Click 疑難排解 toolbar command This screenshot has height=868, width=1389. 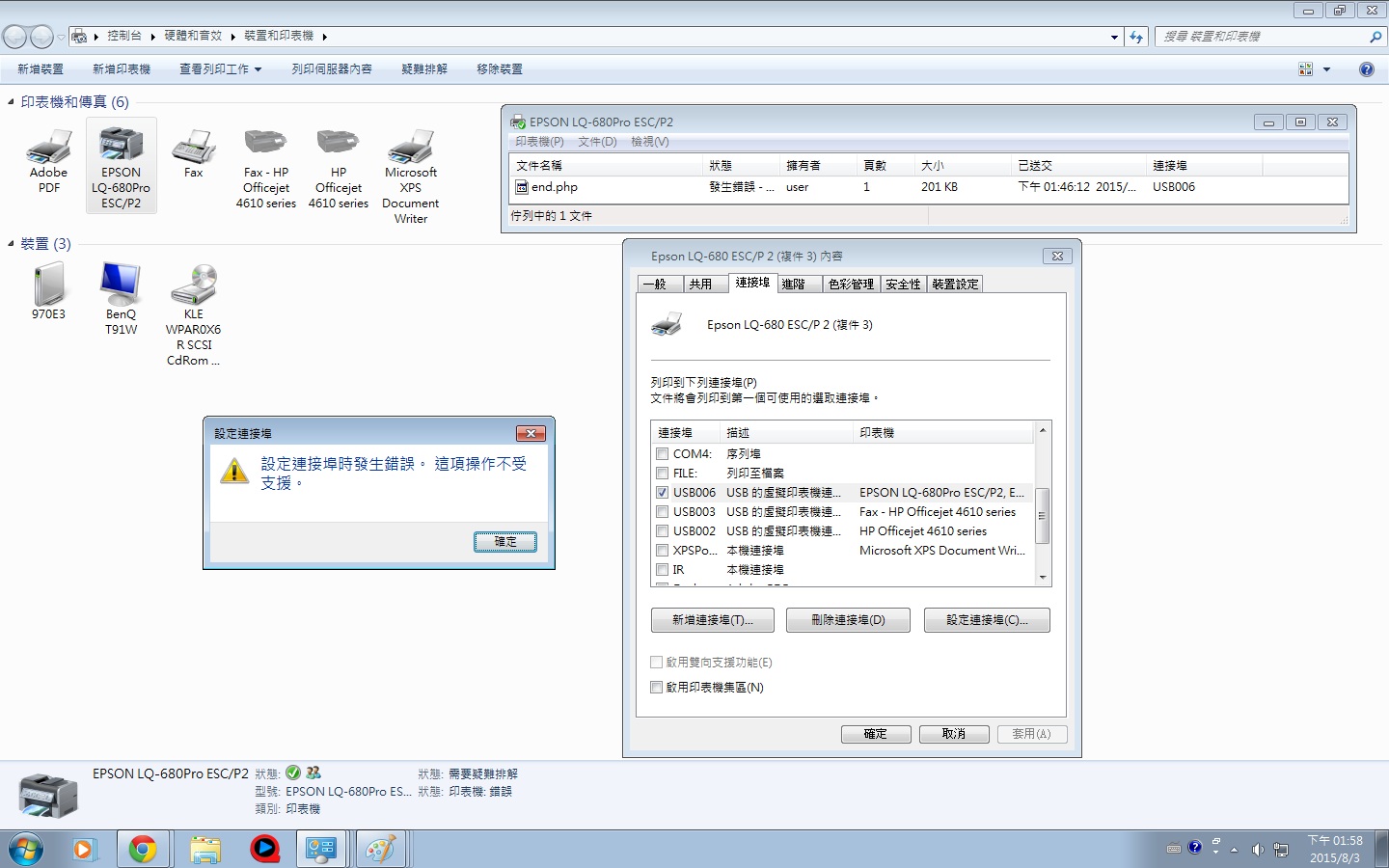(x=424, y=69)
